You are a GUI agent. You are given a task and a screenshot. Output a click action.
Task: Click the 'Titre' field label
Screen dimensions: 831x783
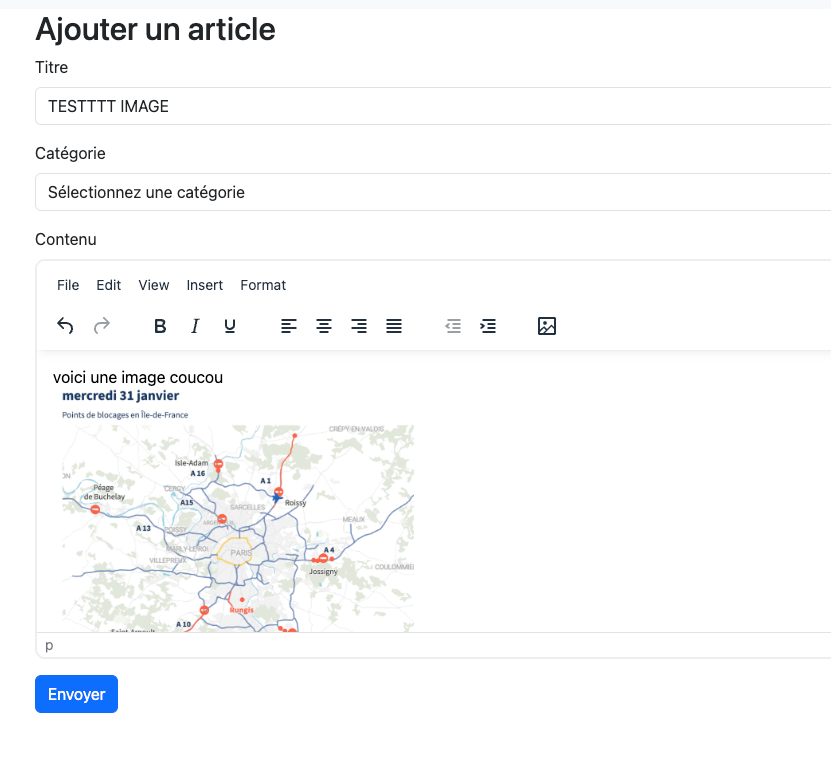(x=51, y=67)
